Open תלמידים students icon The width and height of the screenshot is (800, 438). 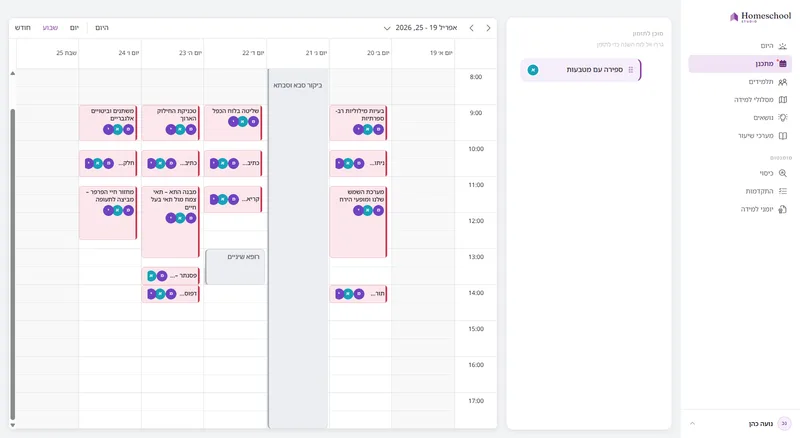[783, 82]
